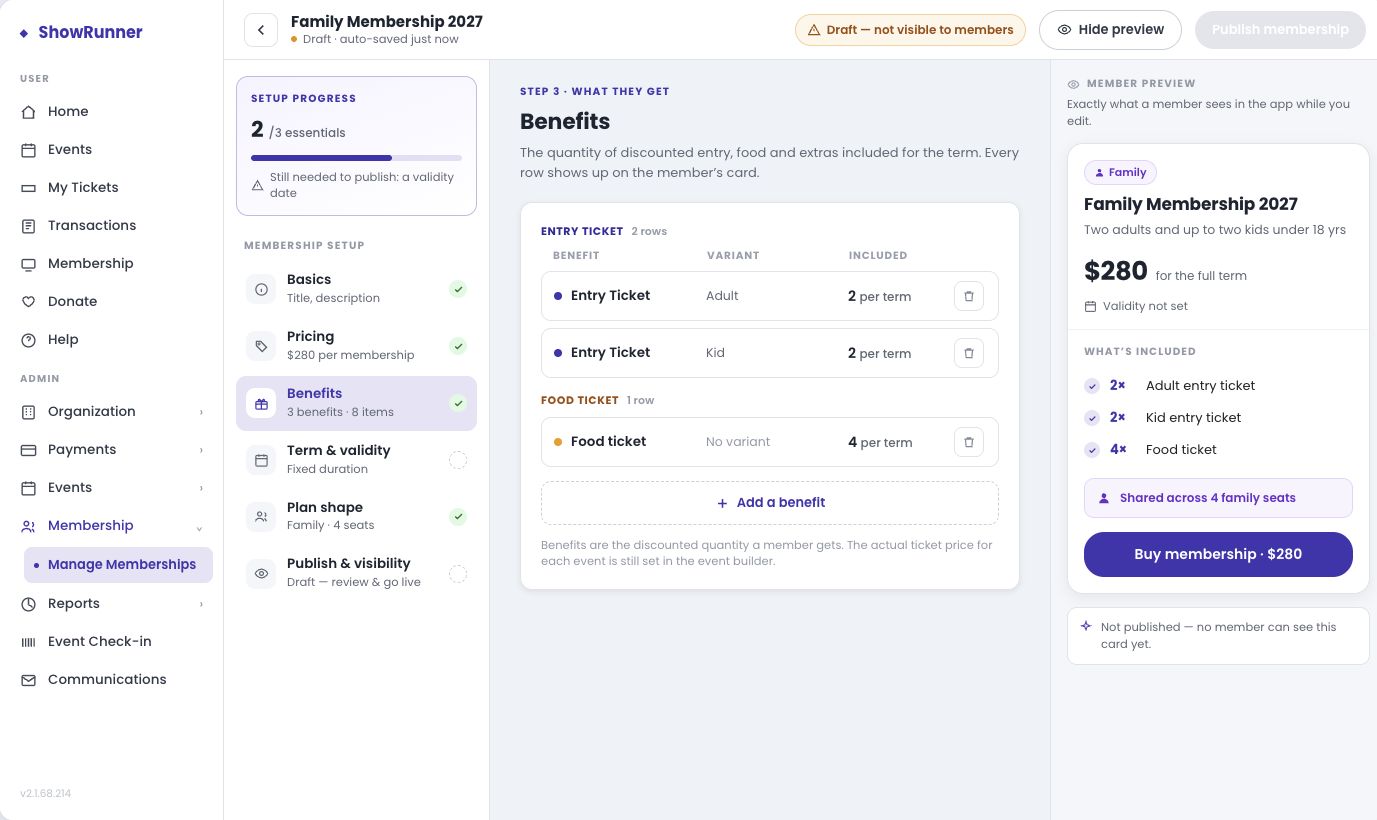The image size is (1377, 820).
Task: Click the Home icon in sidebar
Action: click(x=29, y=112)
